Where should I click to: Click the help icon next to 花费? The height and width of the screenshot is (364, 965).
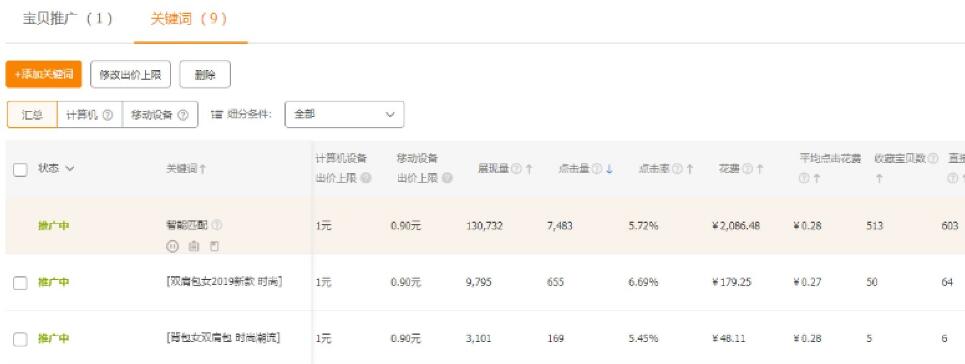point(747,169)
